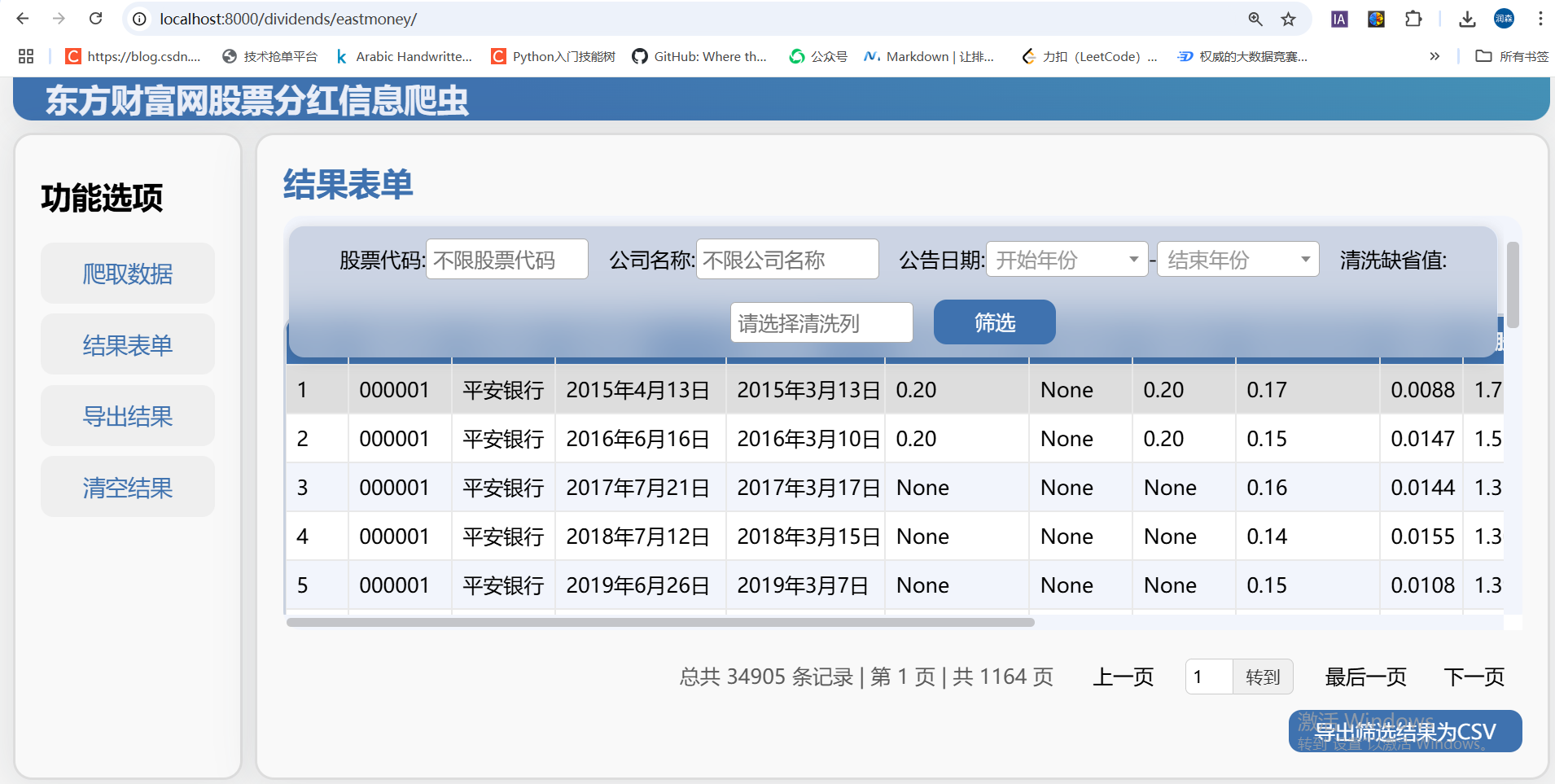Open the 公众号 bookmark
Image resolution: width=1555 pixels, height=784 pixels.
(819, 56)
